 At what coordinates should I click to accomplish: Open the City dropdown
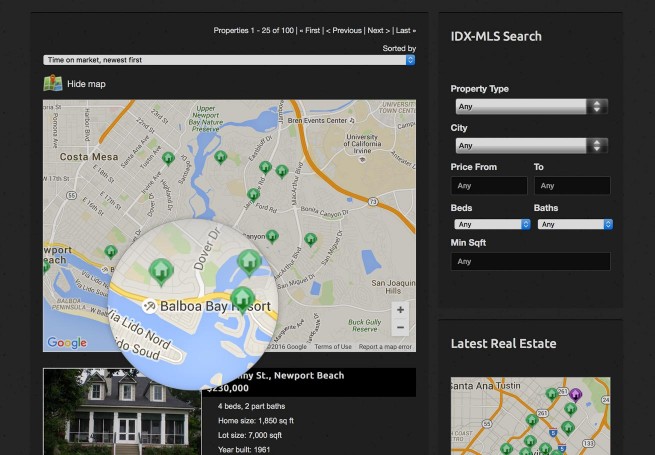tap(531, 145)
